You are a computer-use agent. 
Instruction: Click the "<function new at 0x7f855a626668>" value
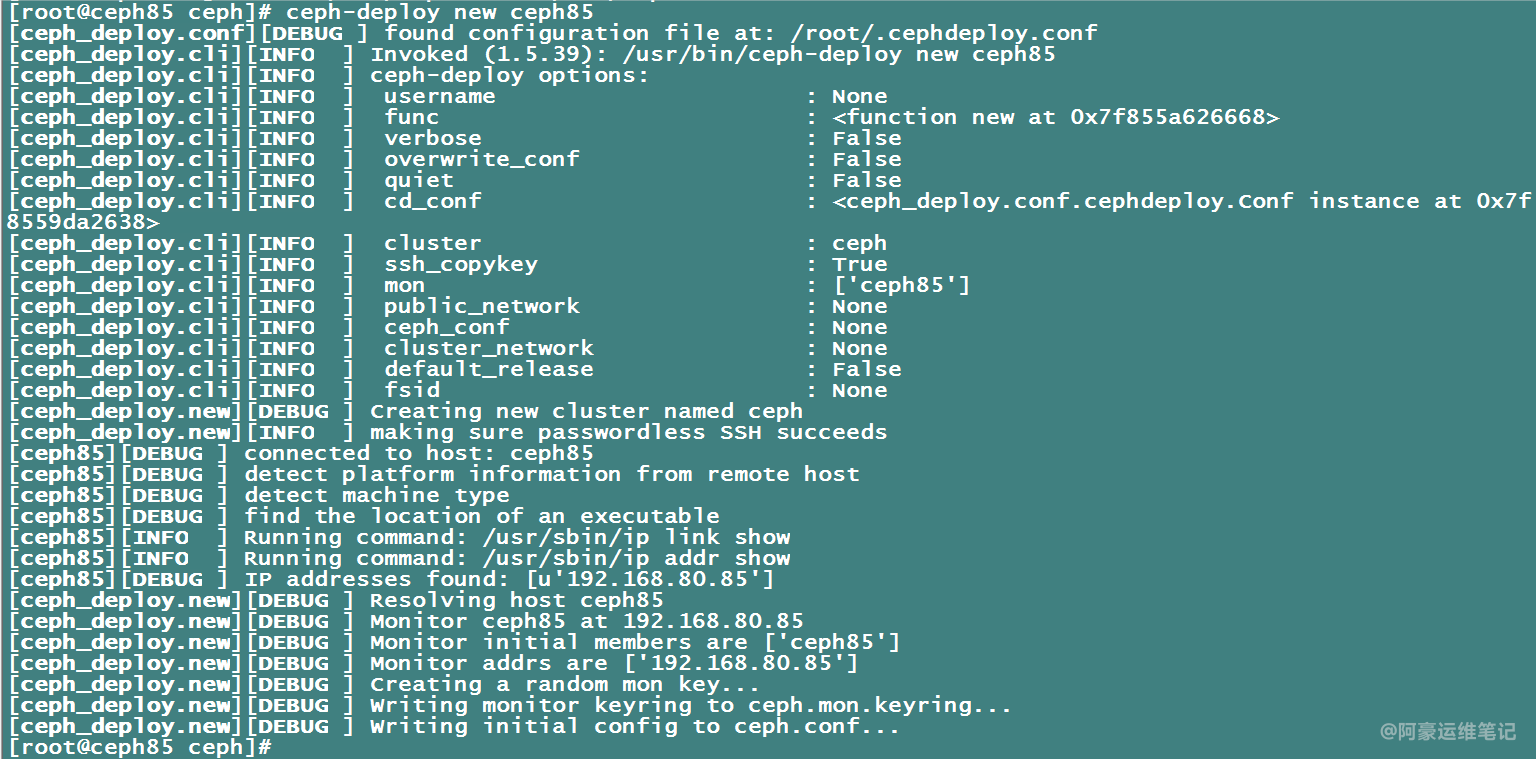point(1055,117)
